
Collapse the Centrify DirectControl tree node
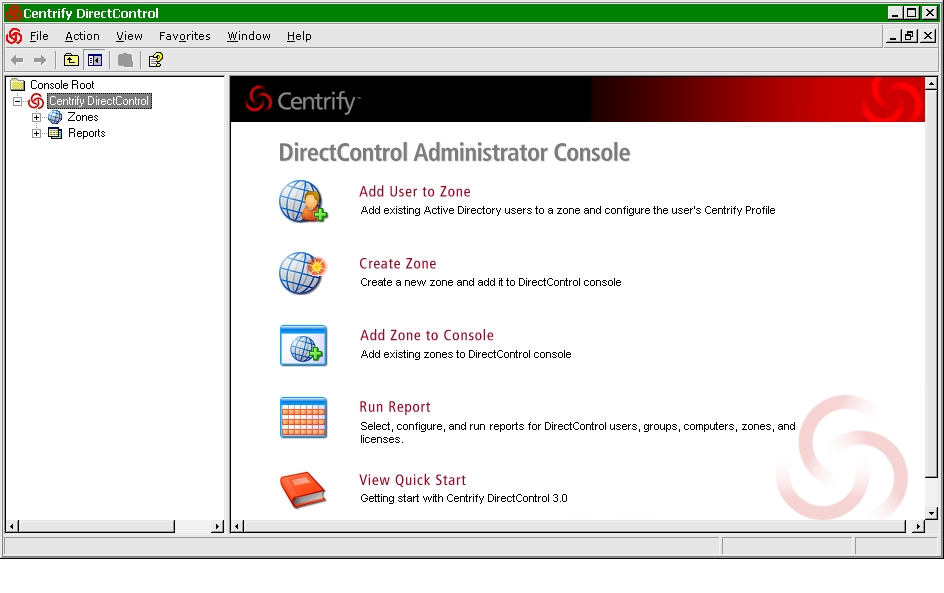17,102
